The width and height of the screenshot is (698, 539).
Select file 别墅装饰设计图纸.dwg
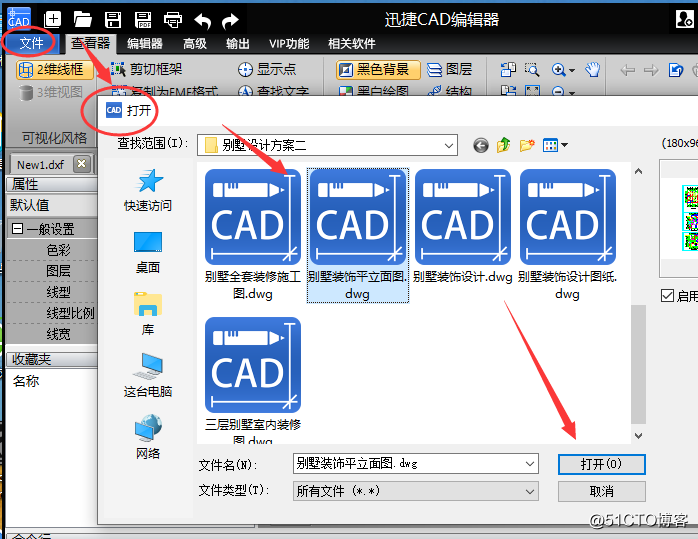[567, 235]
